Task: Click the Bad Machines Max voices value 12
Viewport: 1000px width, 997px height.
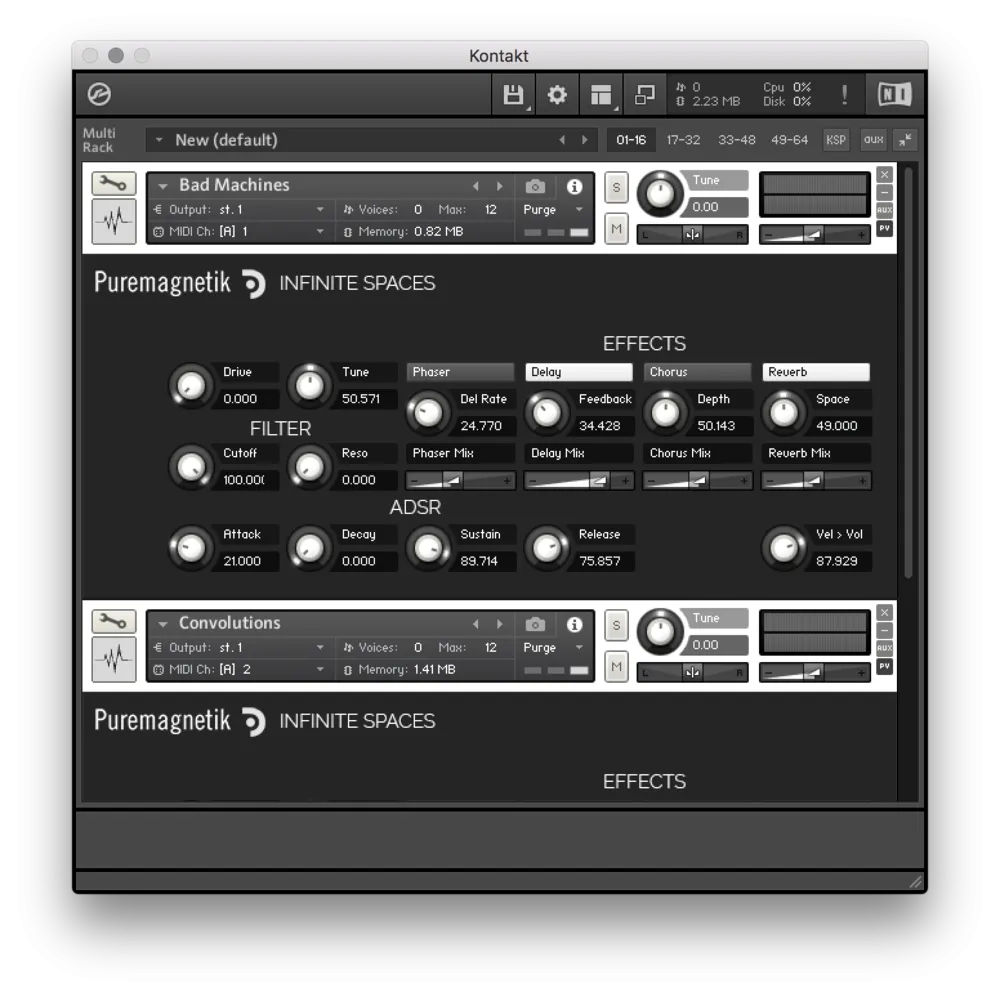Action: tap(490, 209)
